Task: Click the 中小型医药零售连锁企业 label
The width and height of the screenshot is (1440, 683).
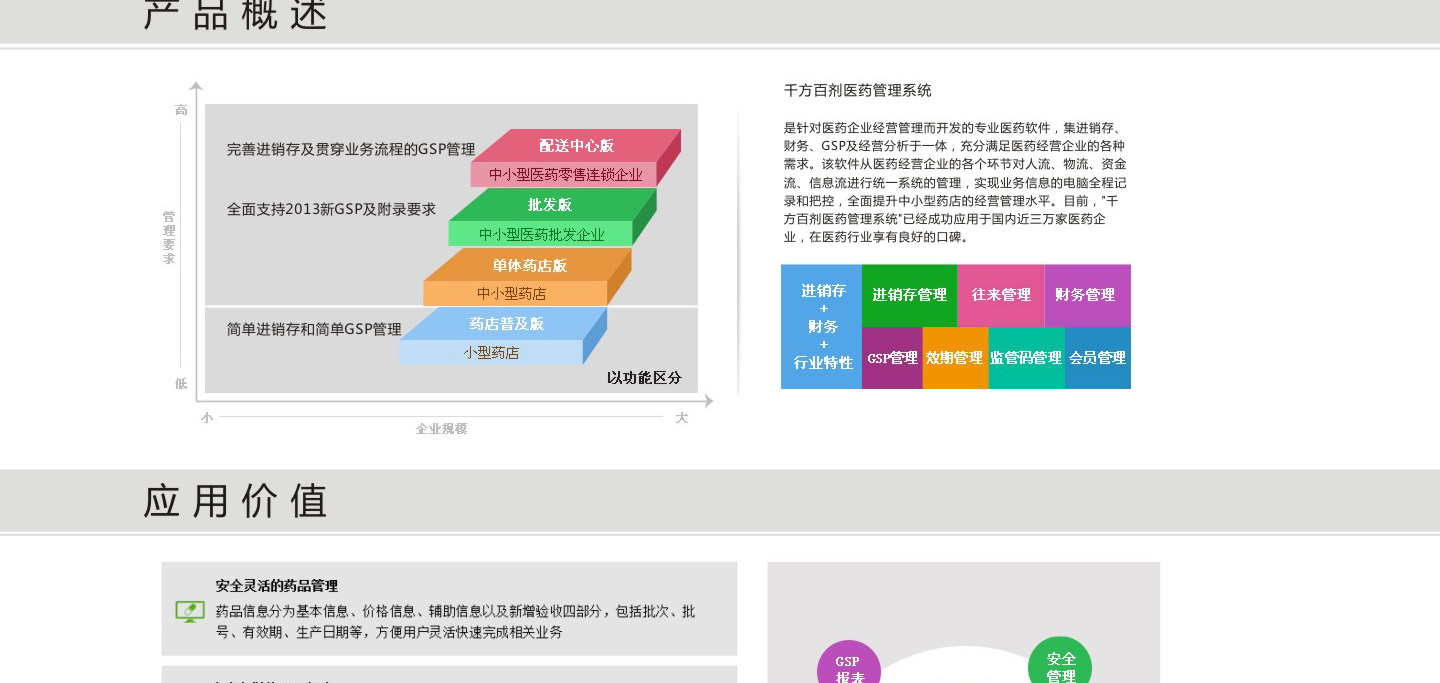Action: click(565, 175)
